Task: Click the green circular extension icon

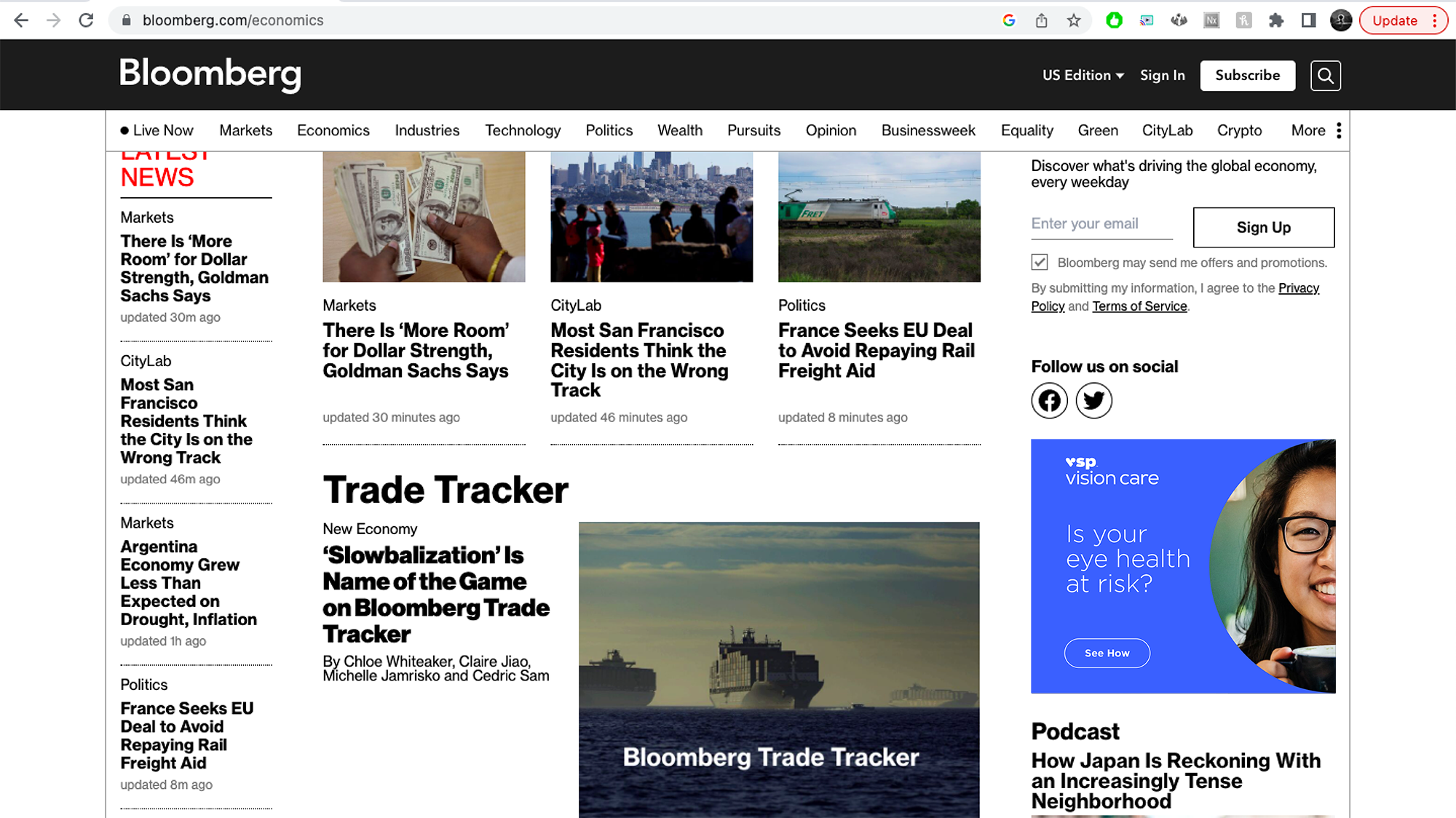Action: click(1114, 20)
